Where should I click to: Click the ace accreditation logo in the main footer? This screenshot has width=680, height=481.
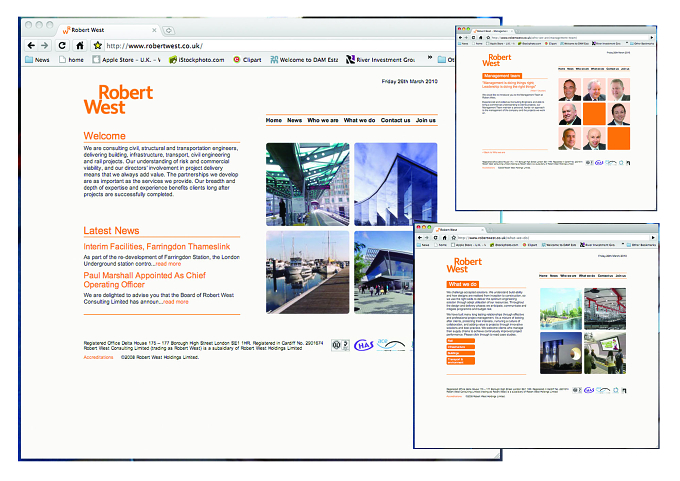(391, 345)
